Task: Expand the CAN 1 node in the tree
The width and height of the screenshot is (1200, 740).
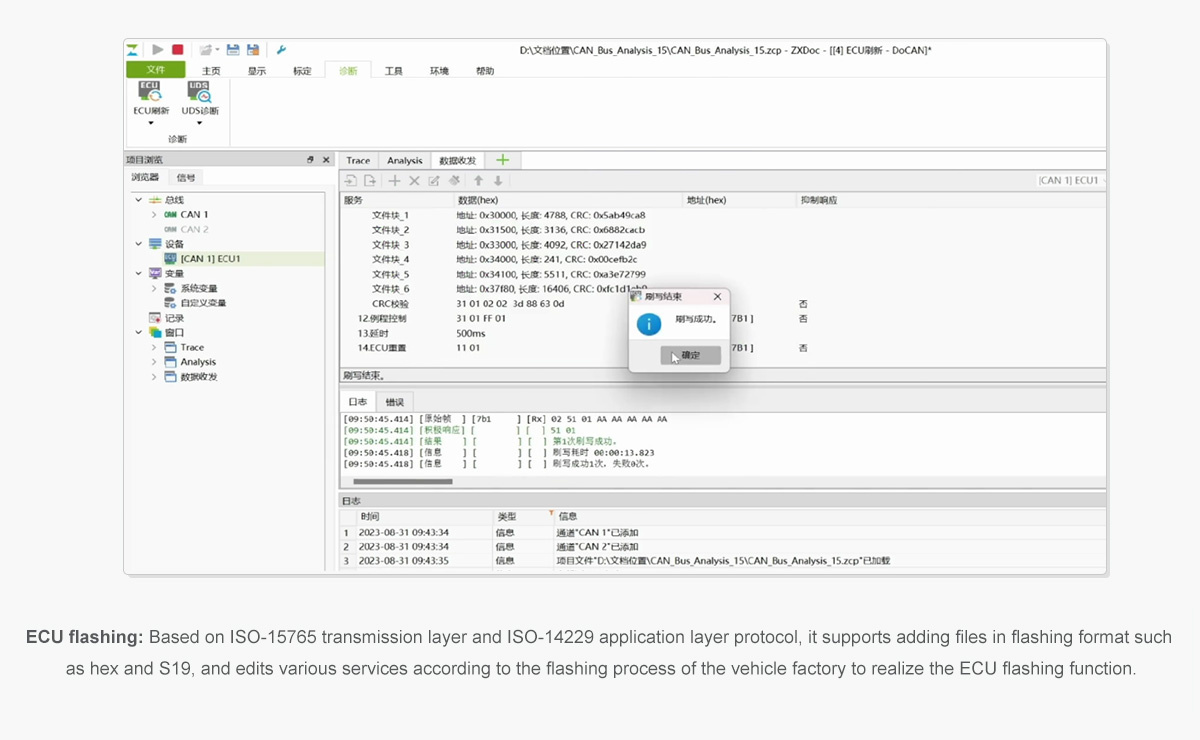Action: (153, 215)
